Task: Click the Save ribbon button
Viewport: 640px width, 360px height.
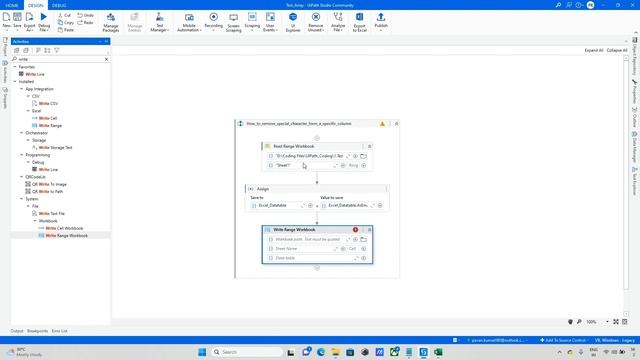Action: pyautogui.click(x=17, y=21)
